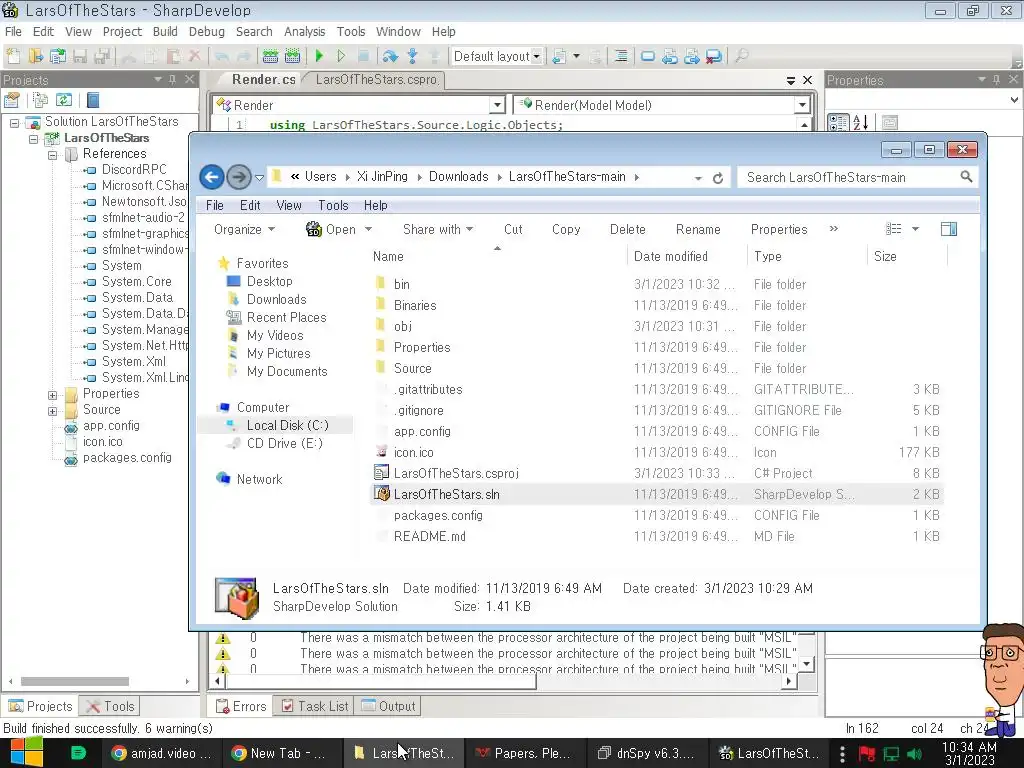Click the Open File toolbar icon in SharpDevelop
This screenshot has height=768, width=1024.
[35, 56]
